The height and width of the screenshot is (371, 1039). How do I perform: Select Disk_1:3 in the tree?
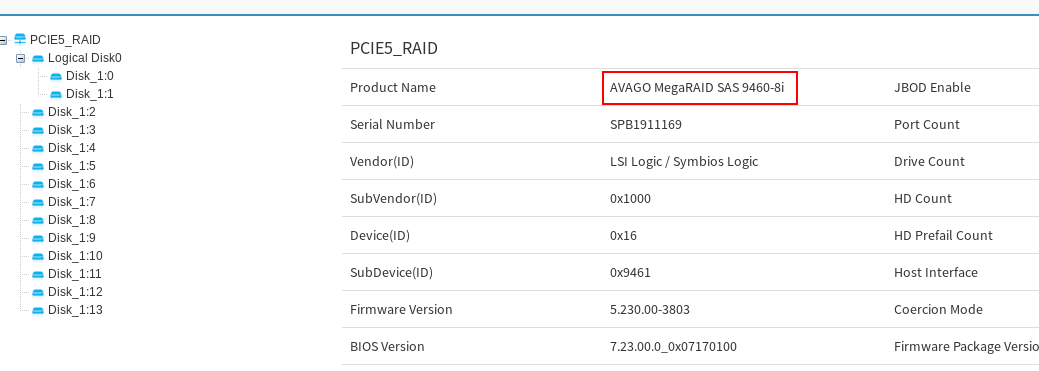pos(72,130)
